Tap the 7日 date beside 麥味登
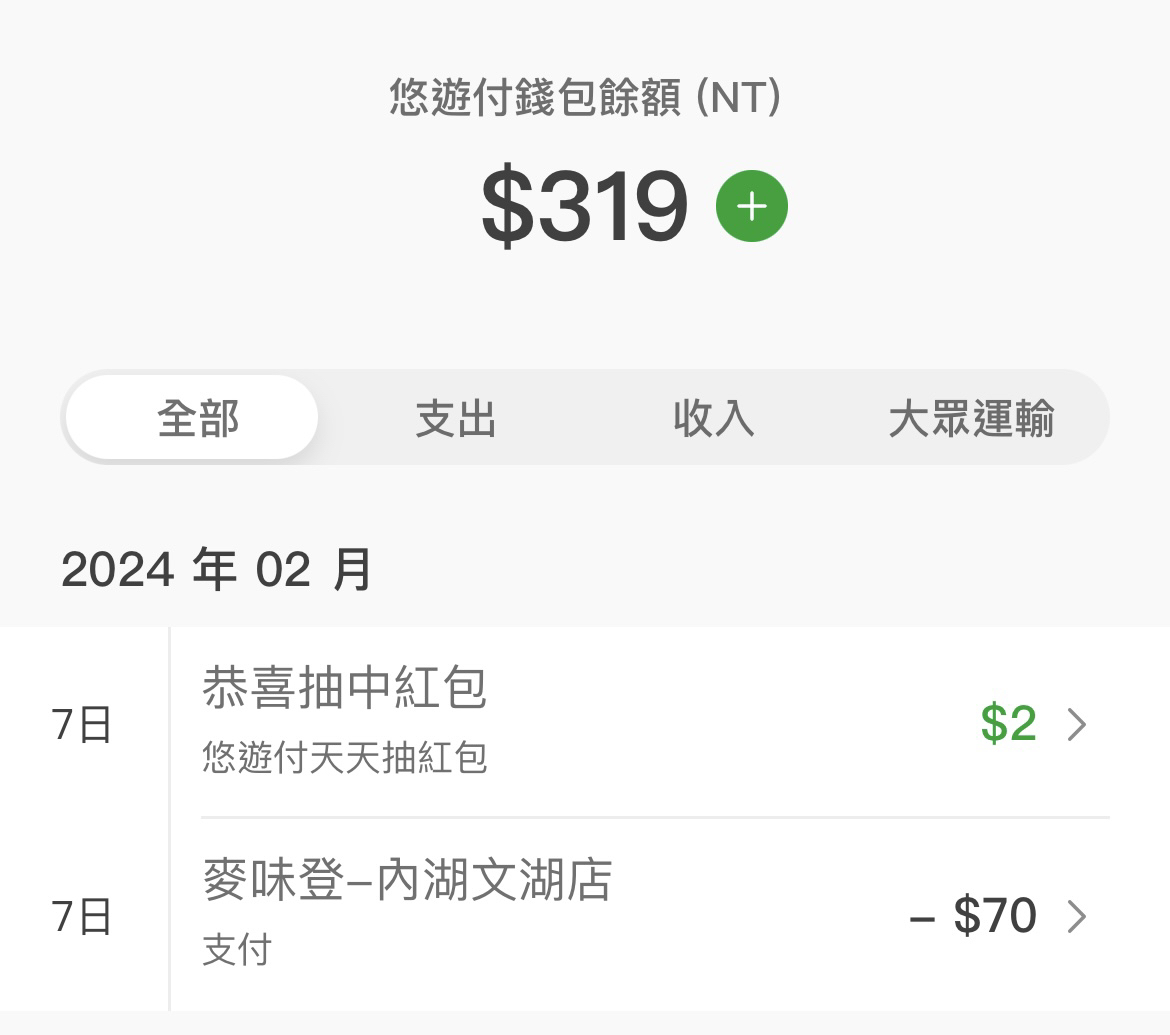This screenshot has height=1035, width=1170. pos(81,917)
